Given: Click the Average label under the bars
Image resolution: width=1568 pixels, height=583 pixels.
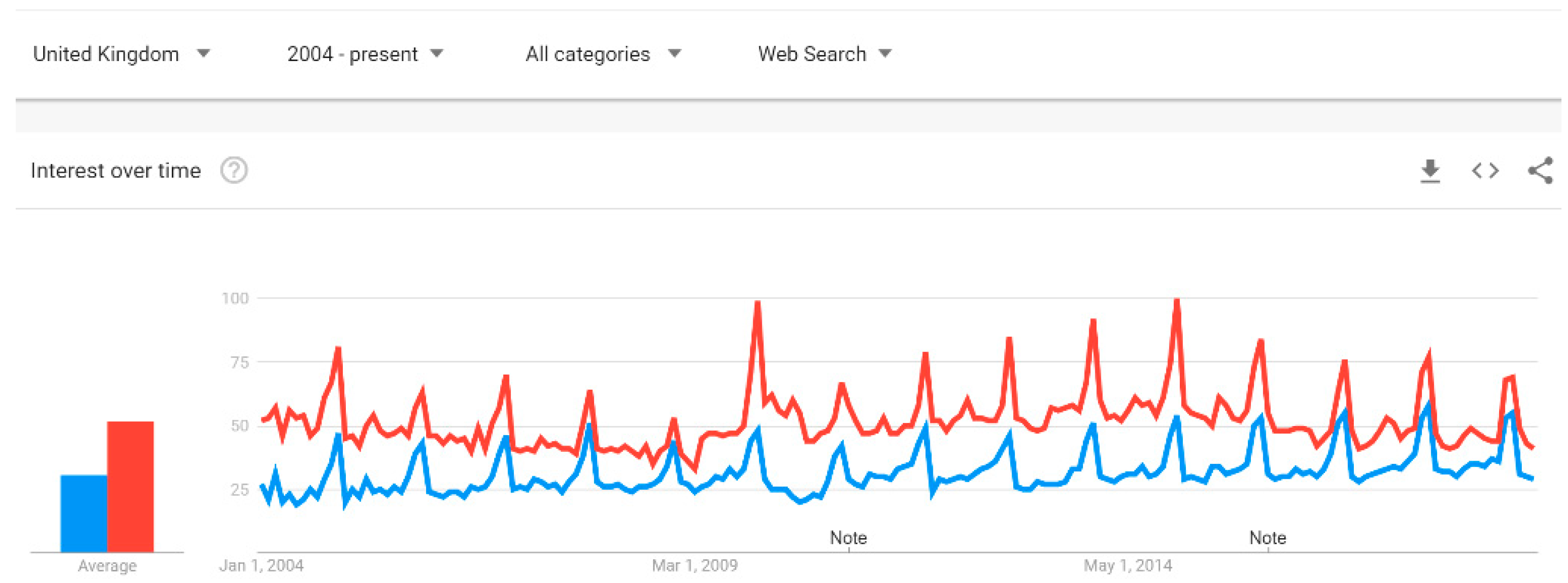Looking at the screenshot, I should coord(107,566).
